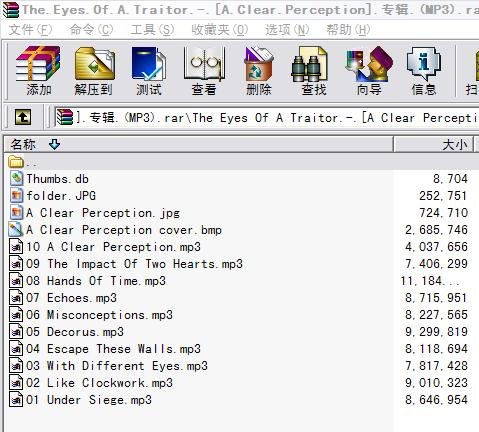
Task: Select 05 Decorus.mp3 file name
Action: pos(75,332)
